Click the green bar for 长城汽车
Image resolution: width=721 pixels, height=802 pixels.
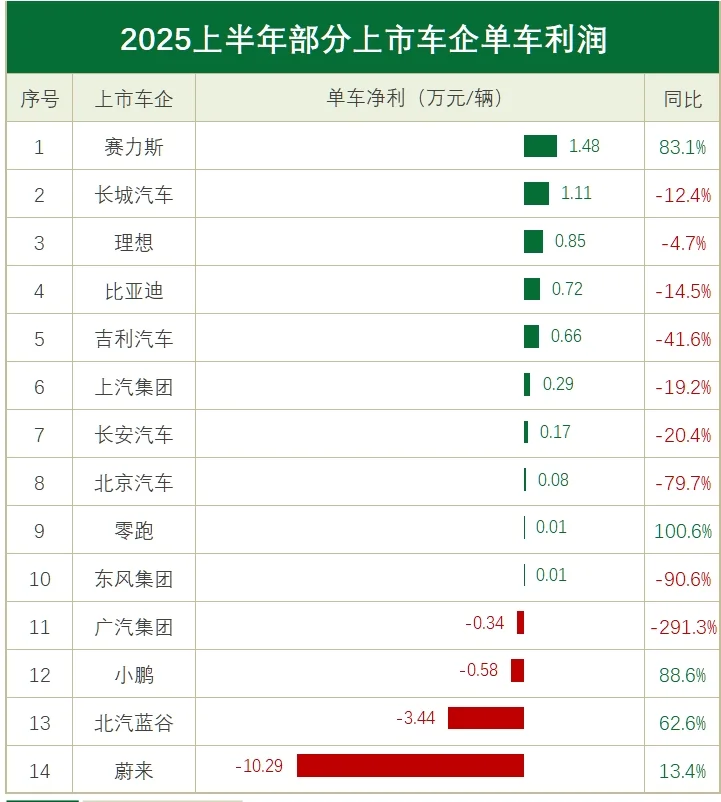[x=536, y=194]
